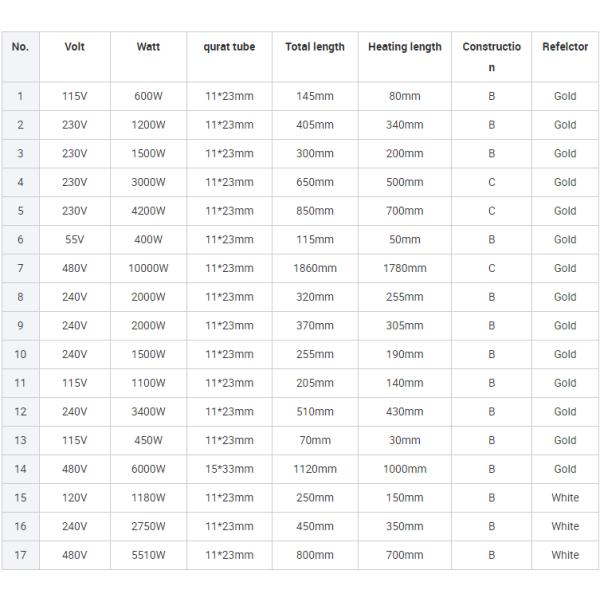Click the 50mm heating length cell
The image size is (600, 600).
point(405,240)
